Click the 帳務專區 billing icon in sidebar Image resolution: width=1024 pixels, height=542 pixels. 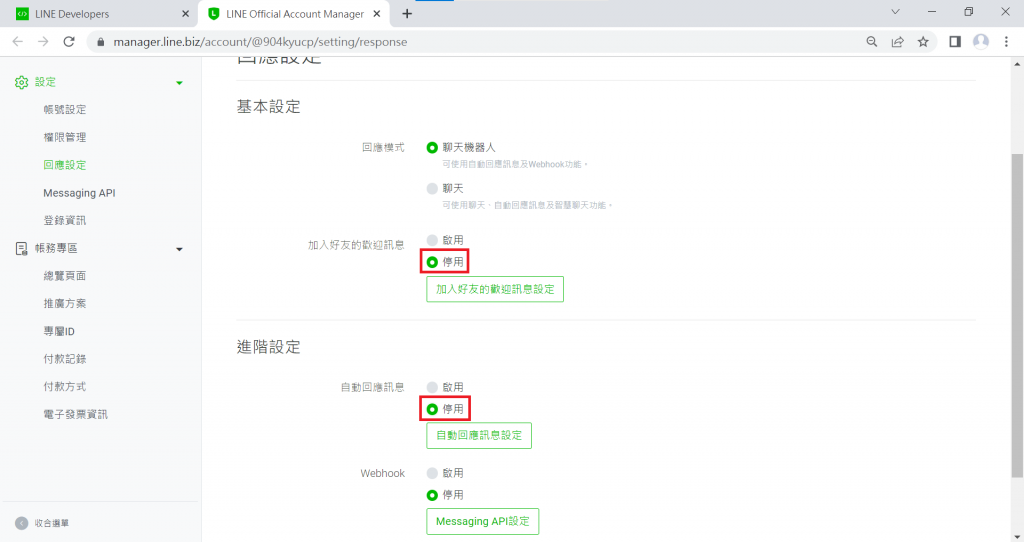coord(22,248)
